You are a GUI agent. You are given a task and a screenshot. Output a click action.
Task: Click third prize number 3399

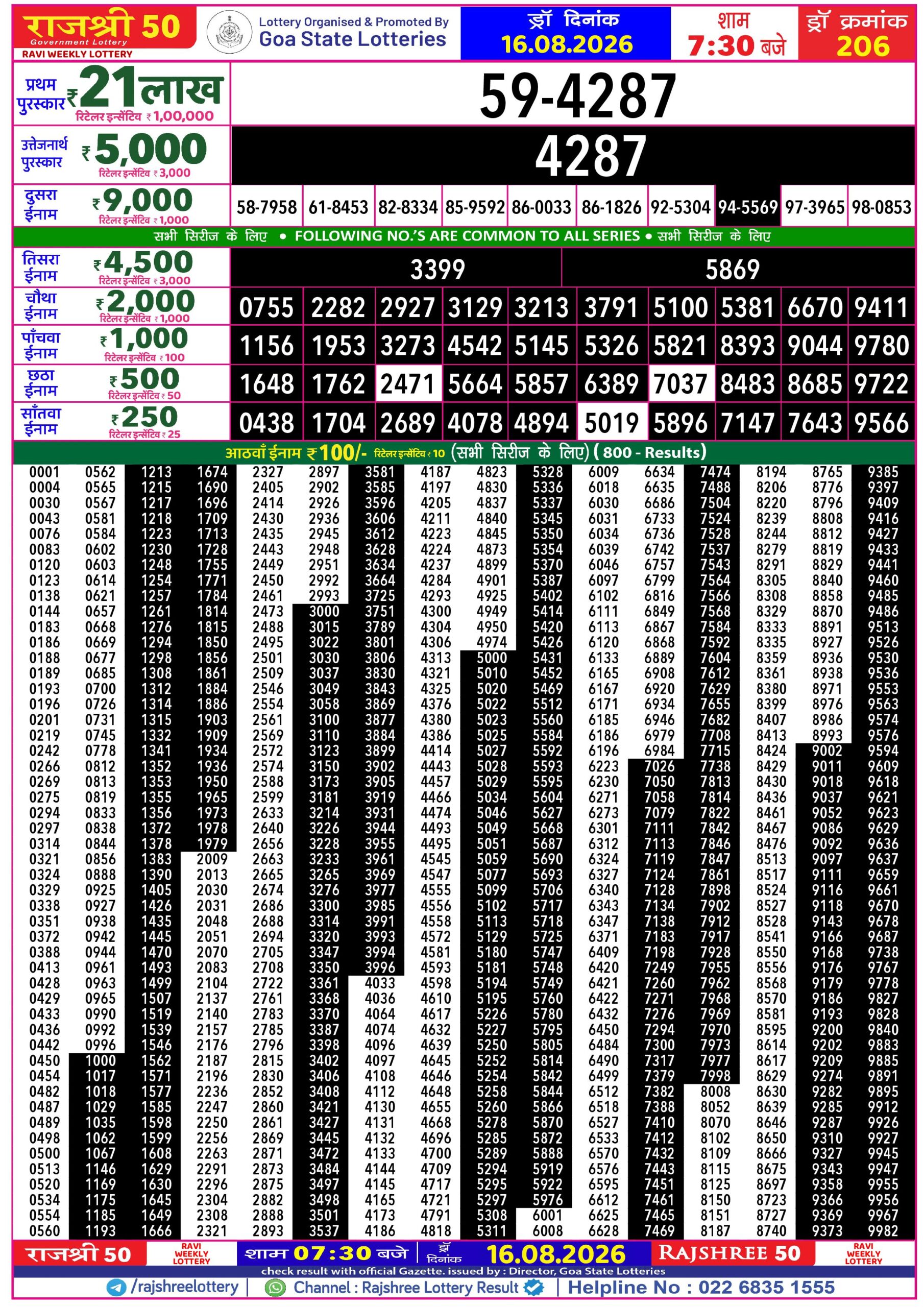(x=437, y=269)
